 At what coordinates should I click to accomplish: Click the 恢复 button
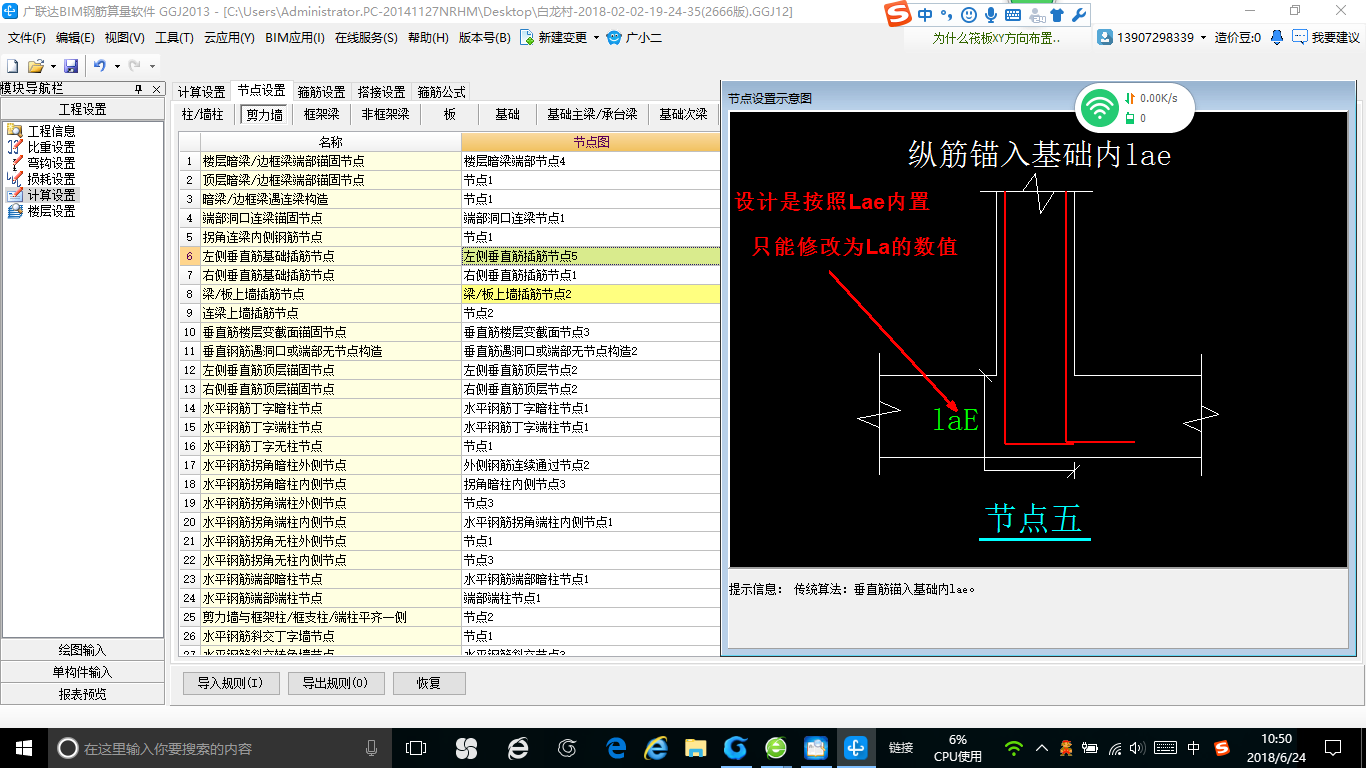click(429, 684)
